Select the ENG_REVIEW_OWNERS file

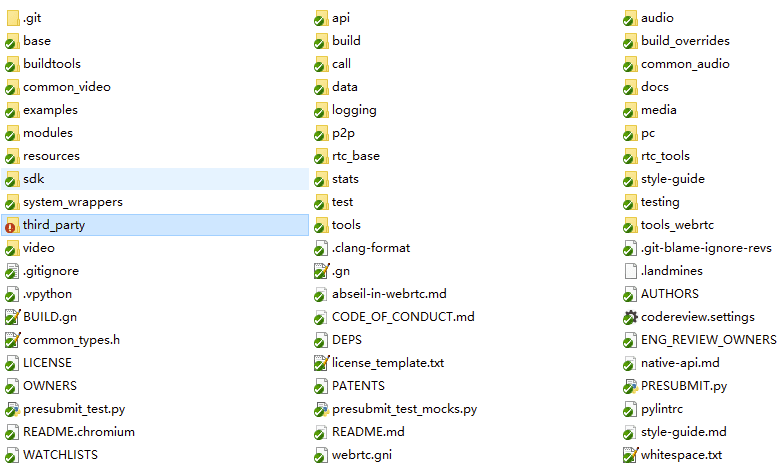708,340
